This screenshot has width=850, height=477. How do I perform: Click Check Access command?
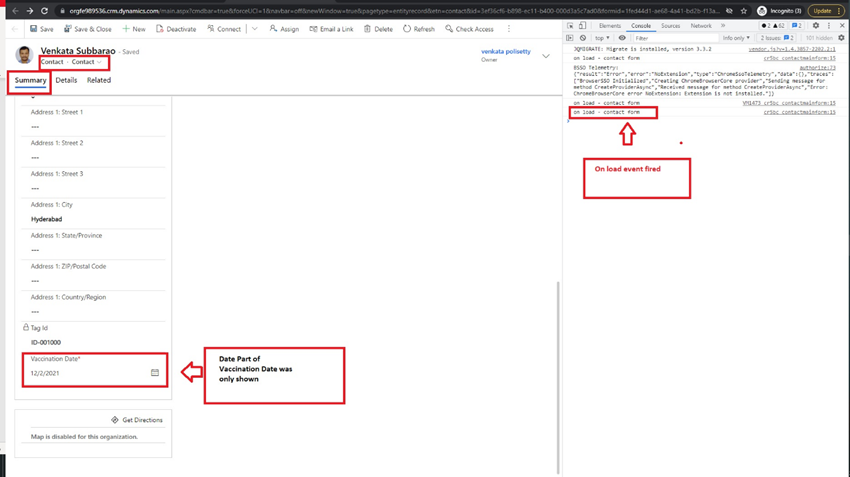click(x=469, y=29)
